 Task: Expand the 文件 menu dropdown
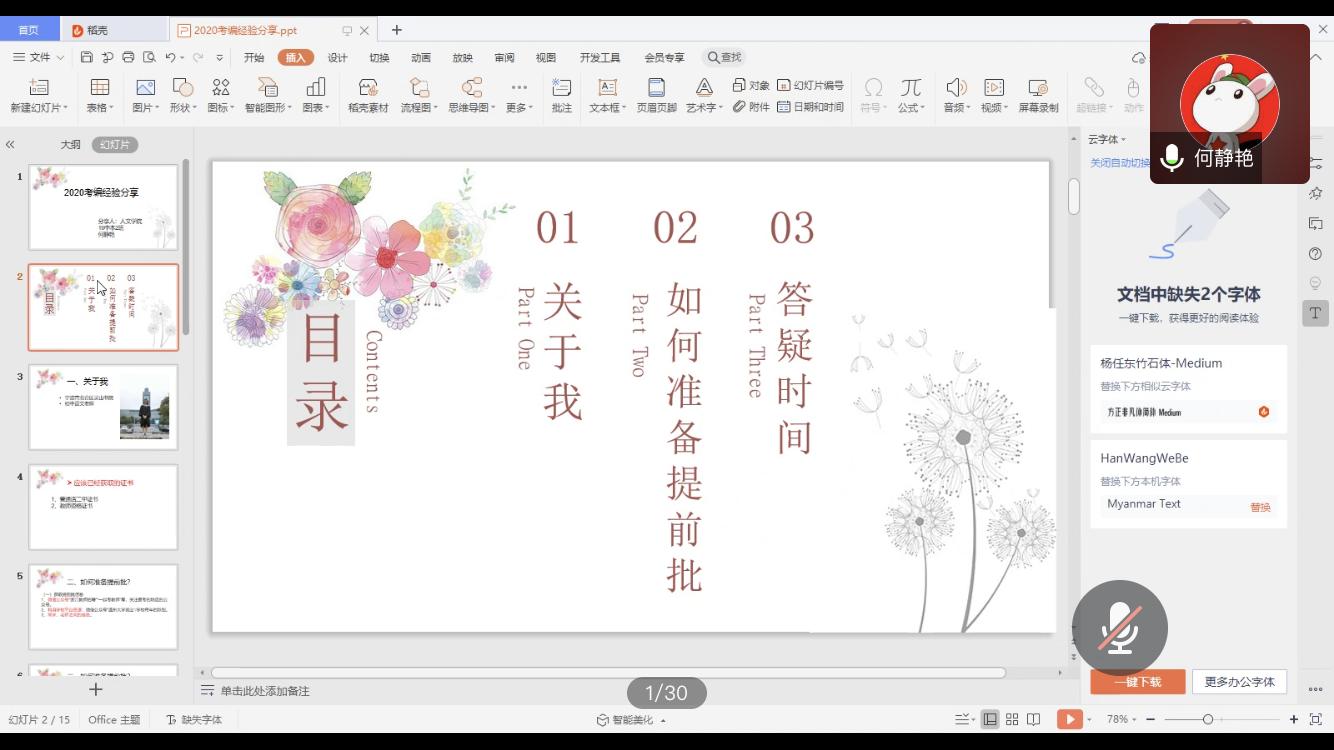39,58
